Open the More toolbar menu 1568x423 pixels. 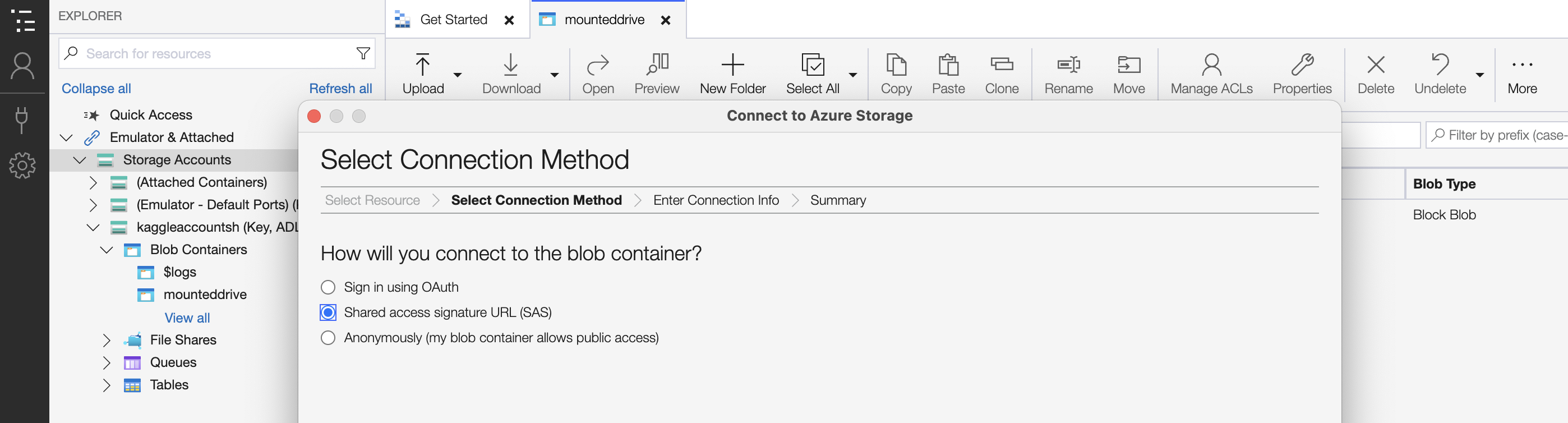[1522, 73]
